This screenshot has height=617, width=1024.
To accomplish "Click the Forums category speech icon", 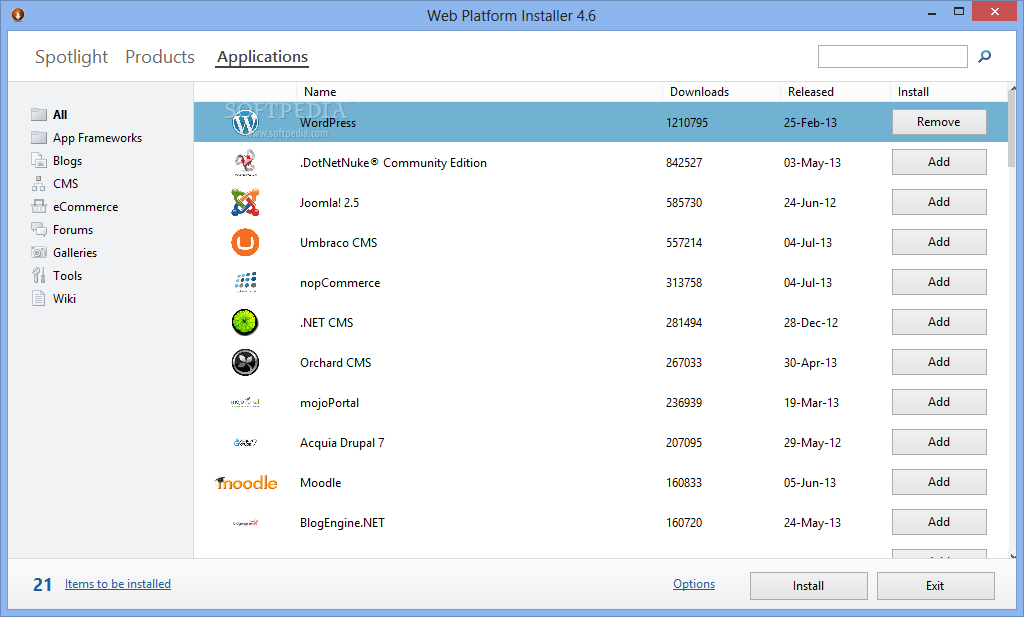I will coord(39,229).
